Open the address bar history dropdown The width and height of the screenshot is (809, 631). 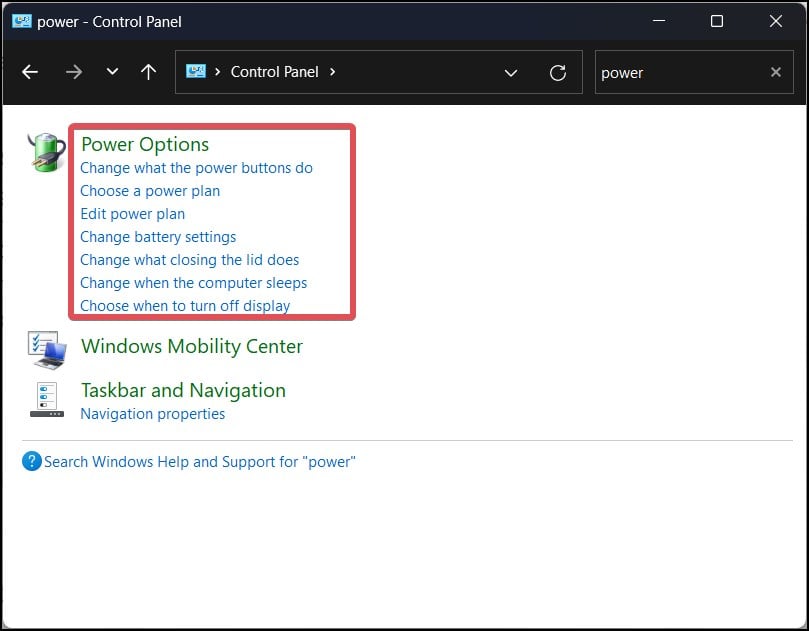pos(511,73)
